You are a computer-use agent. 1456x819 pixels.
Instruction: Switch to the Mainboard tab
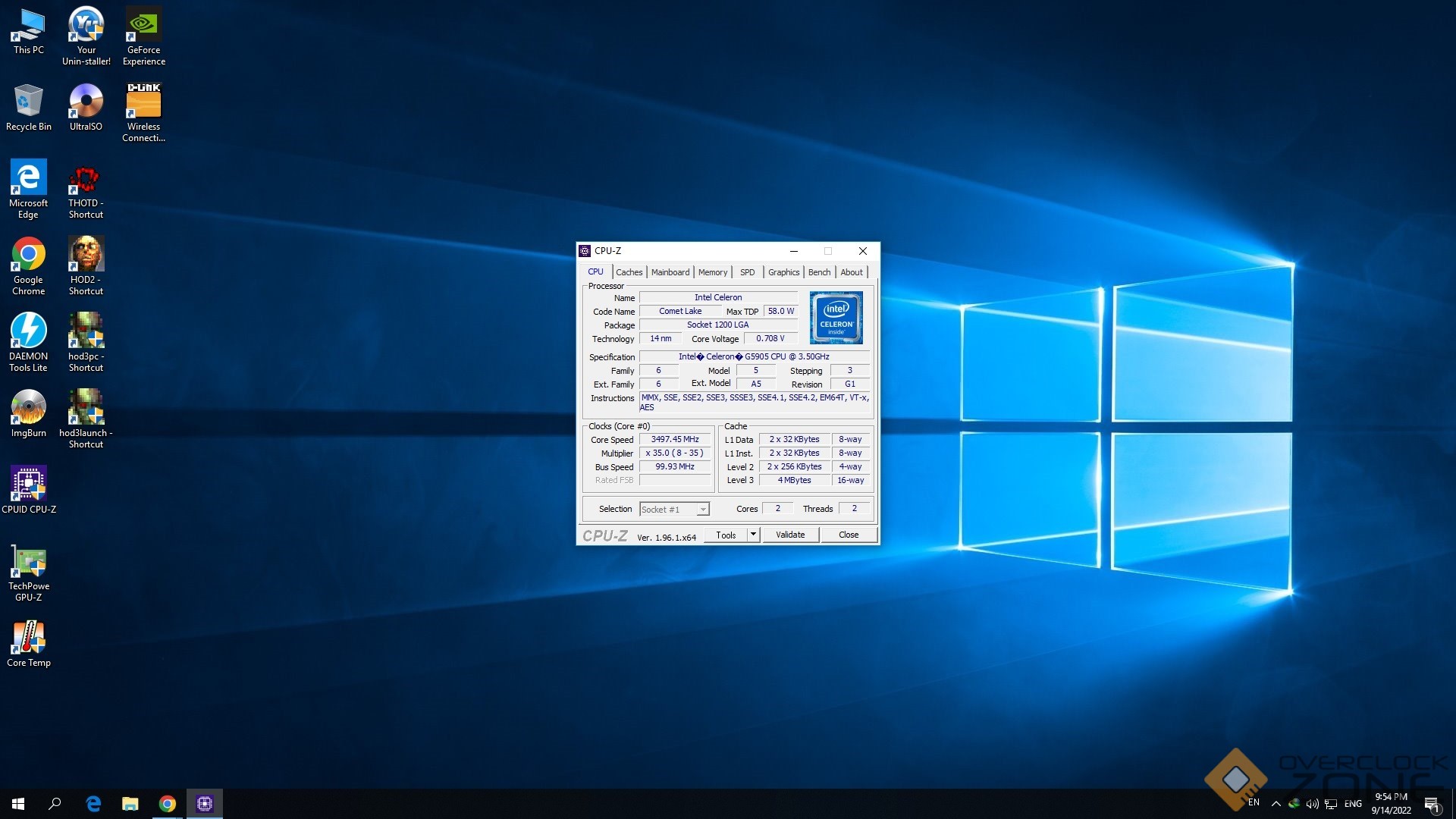(670, 272)
